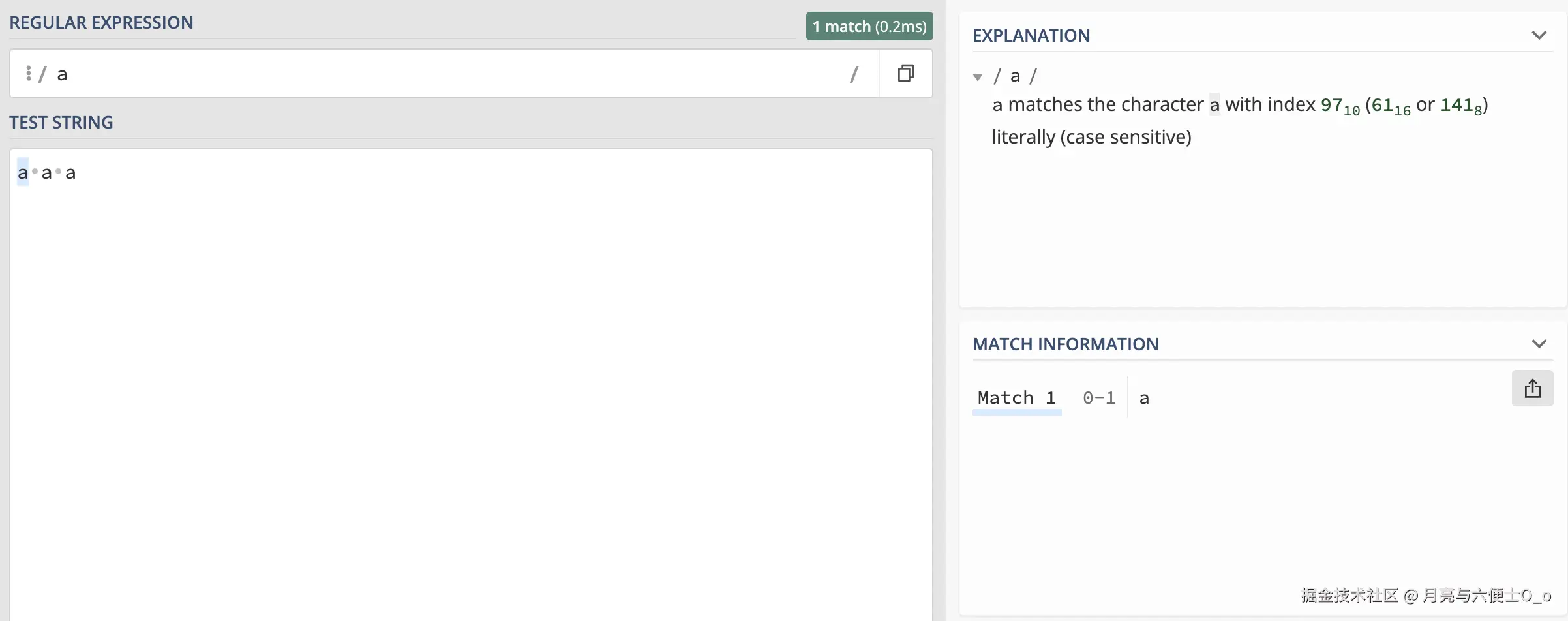Click the '/ a /' pattern in explanation tree
1568x621 pixels.
point(1015,76)
